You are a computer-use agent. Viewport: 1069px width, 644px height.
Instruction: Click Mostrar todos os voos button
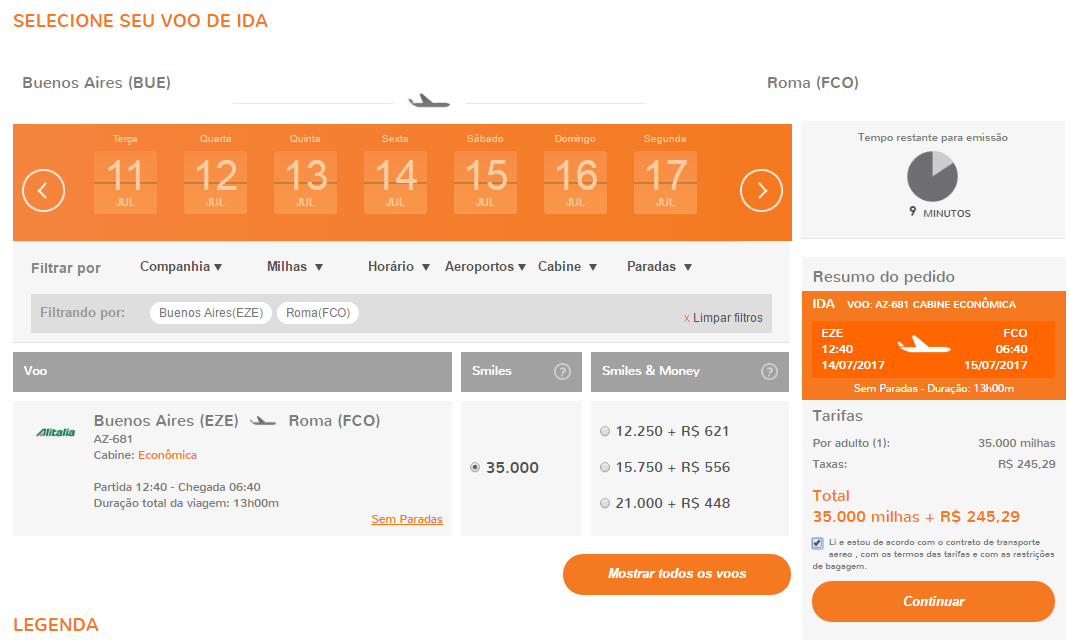pyautogui.click(x=676, y=574)
